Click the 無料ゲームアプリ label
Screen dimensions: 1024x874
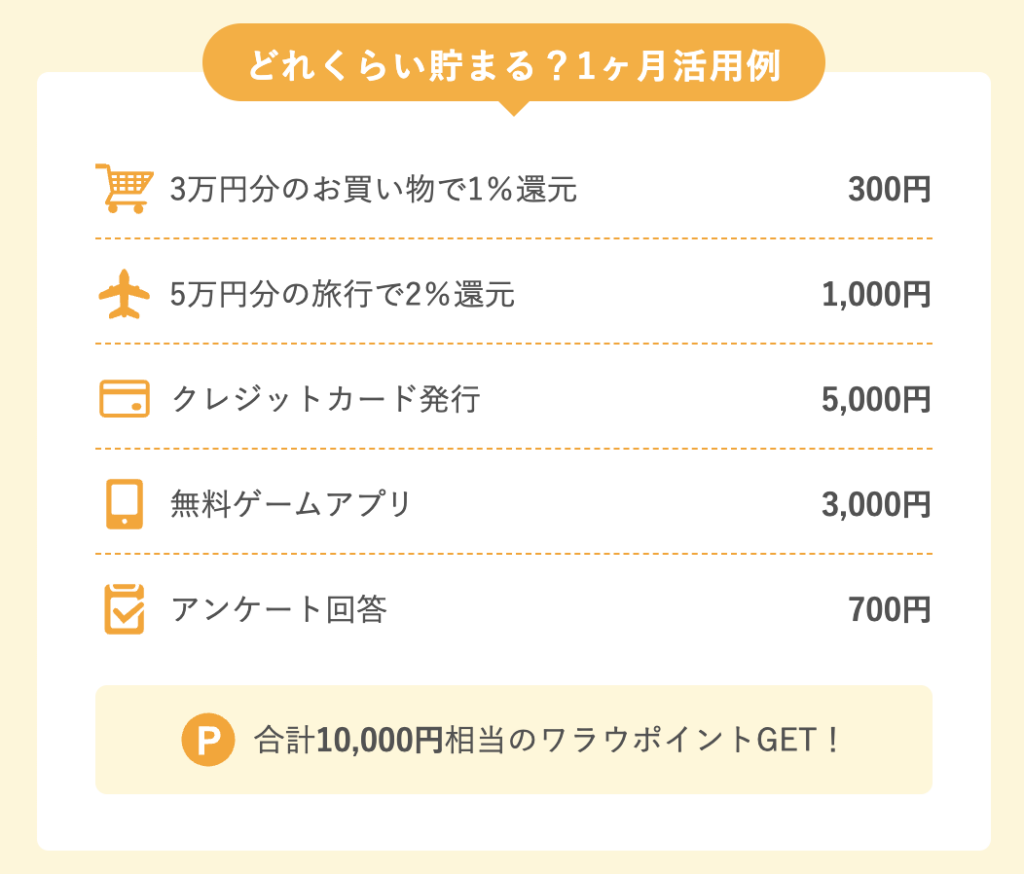[x=291, y=505]
